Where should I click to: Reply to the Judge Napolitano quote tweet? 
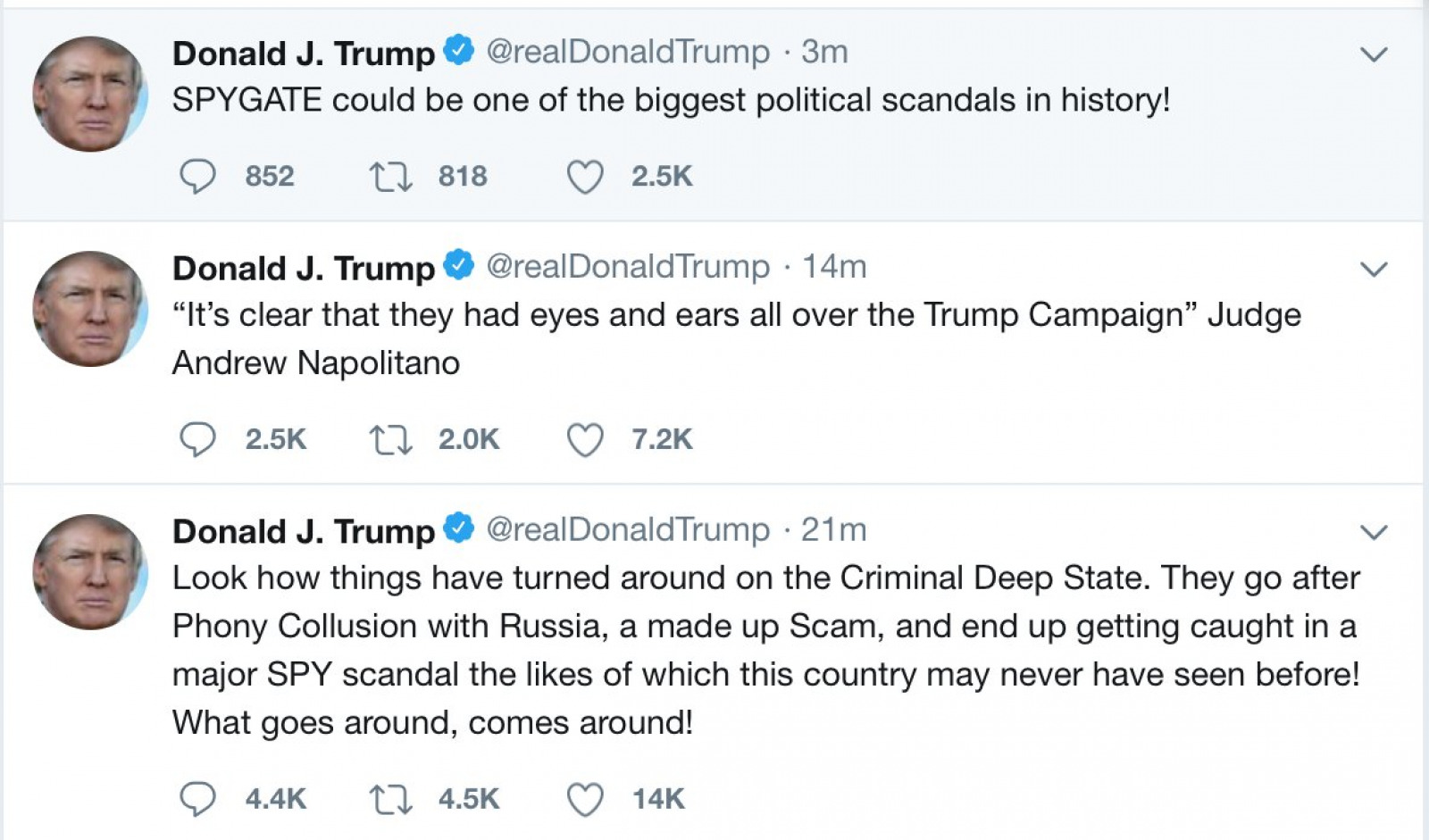click(197, 439)
